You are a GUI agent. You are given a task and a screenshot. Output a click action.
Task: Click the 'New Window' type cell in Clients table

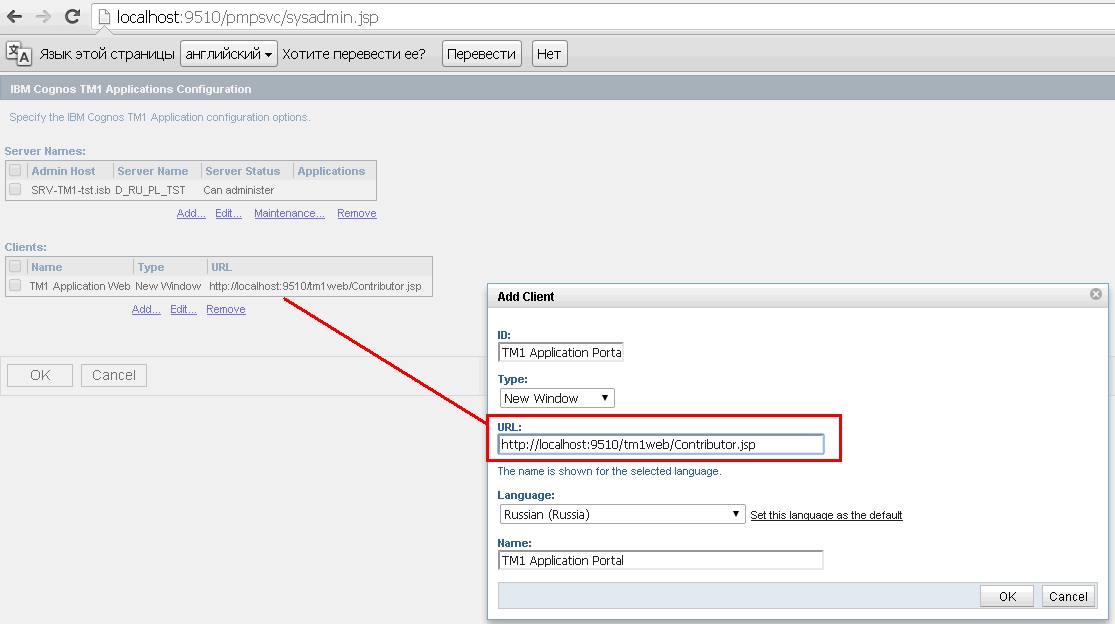click(x=168, y=286)
